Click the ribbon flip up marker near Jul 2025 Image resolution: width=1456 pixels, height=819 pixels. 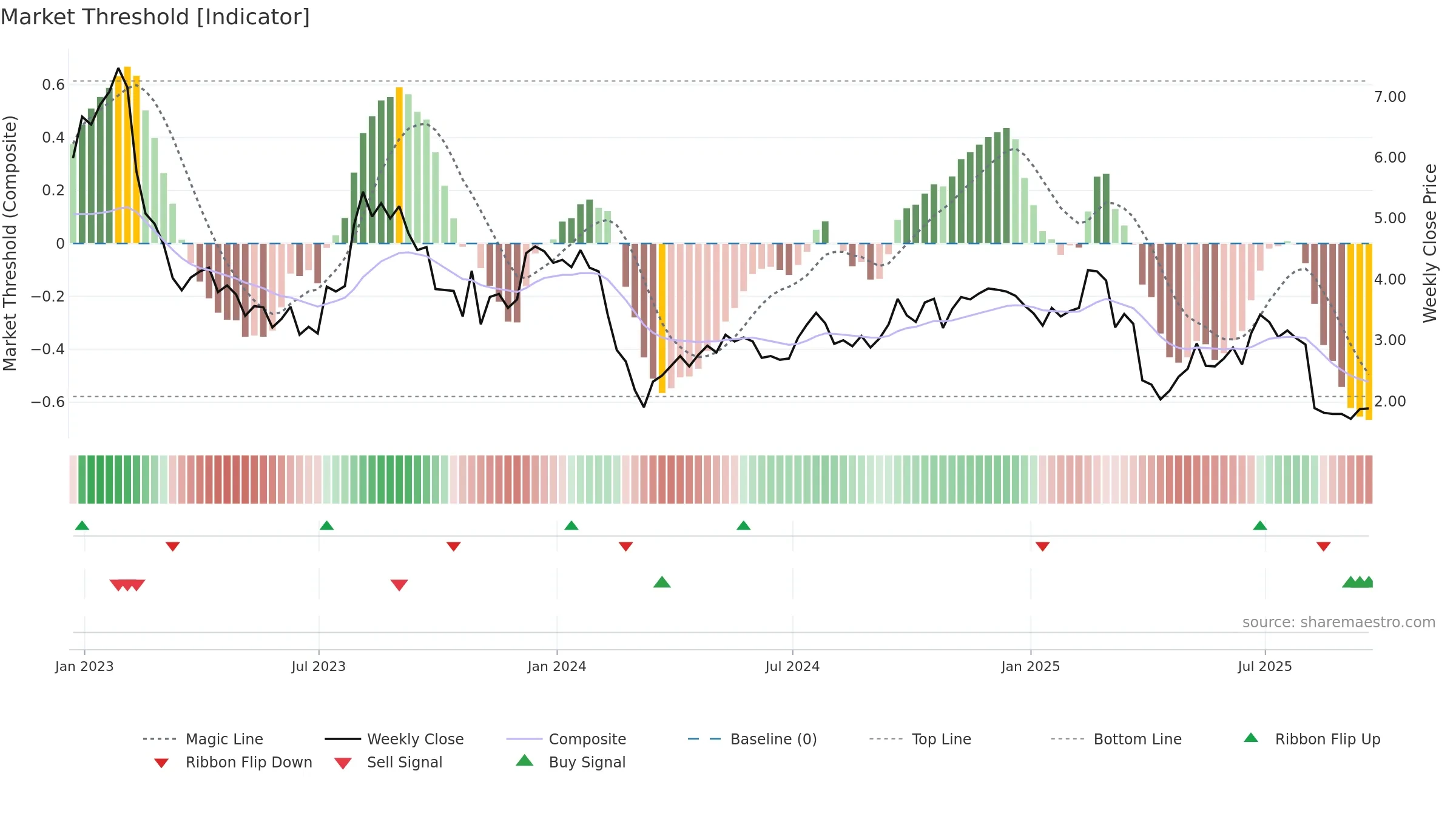[x=1260, y=525]
